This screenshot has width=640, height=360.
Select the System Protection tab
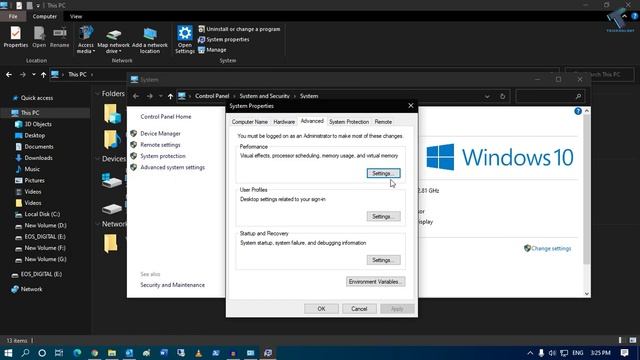(x=349, y=122)
